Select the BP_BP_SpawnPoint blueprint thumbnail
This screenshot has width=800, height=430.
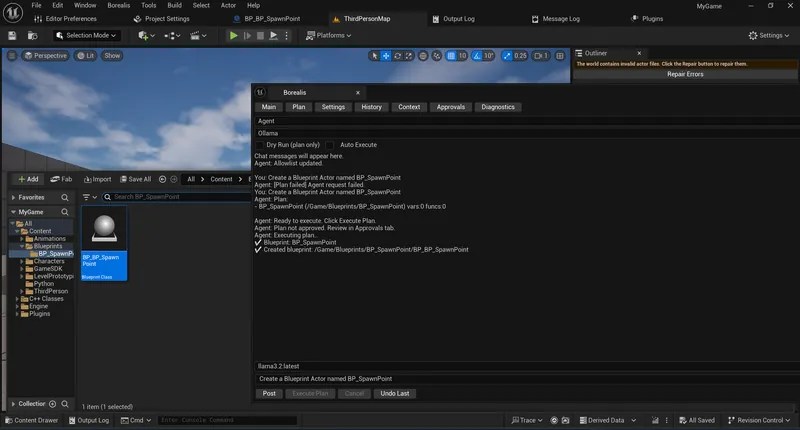[104, 243]
